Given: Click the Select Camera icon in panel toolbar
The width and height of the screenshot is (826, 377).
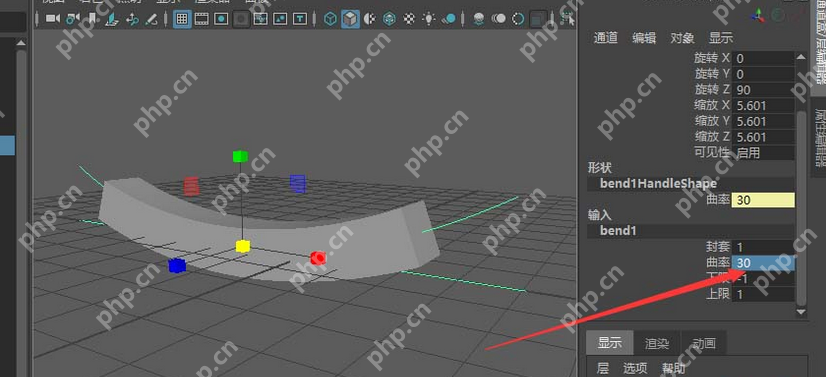Looking at the screenshot, I should (x=53, y=19).
